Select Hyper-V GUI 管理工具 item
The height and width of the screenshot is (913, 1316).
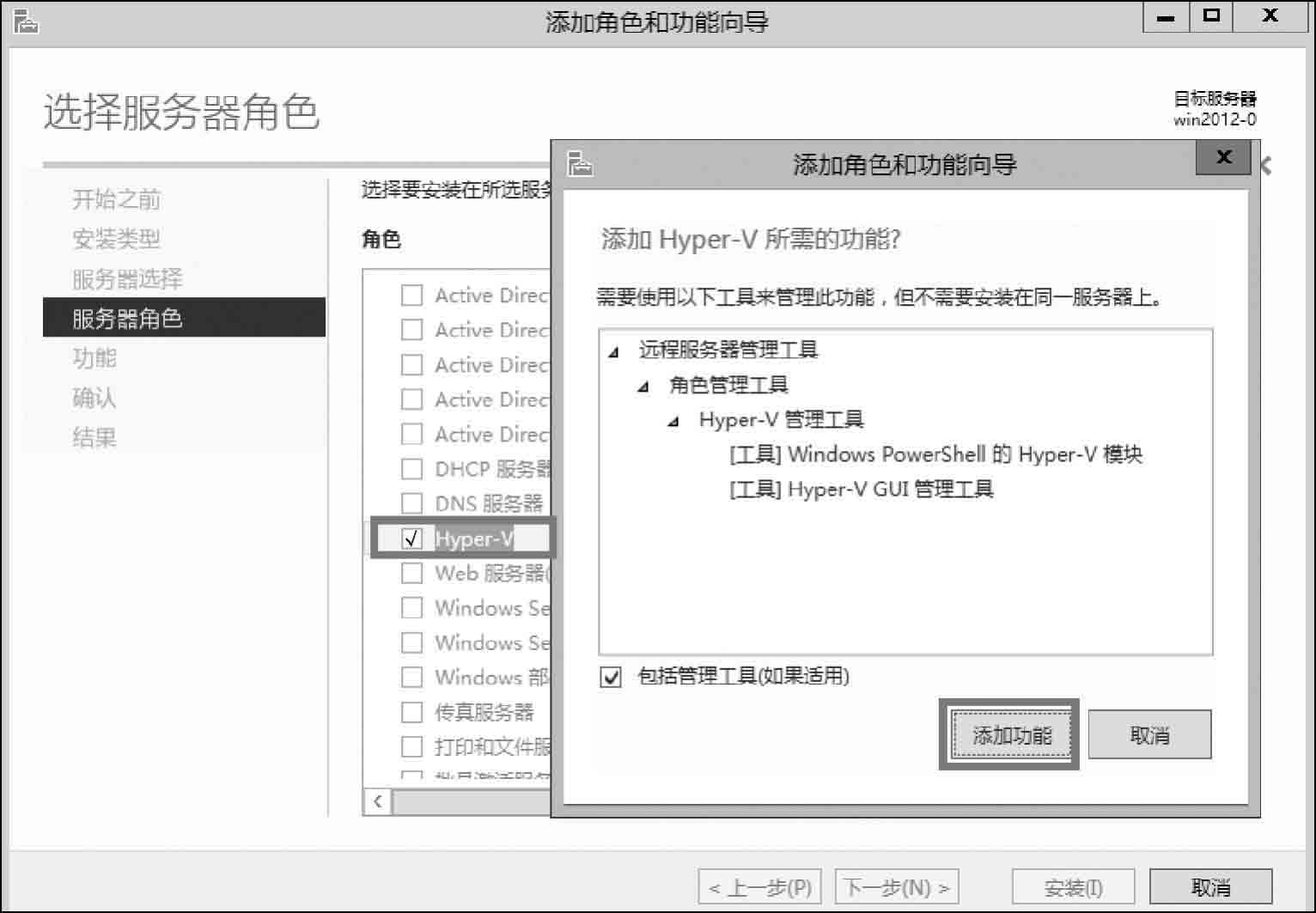[861, 490]
